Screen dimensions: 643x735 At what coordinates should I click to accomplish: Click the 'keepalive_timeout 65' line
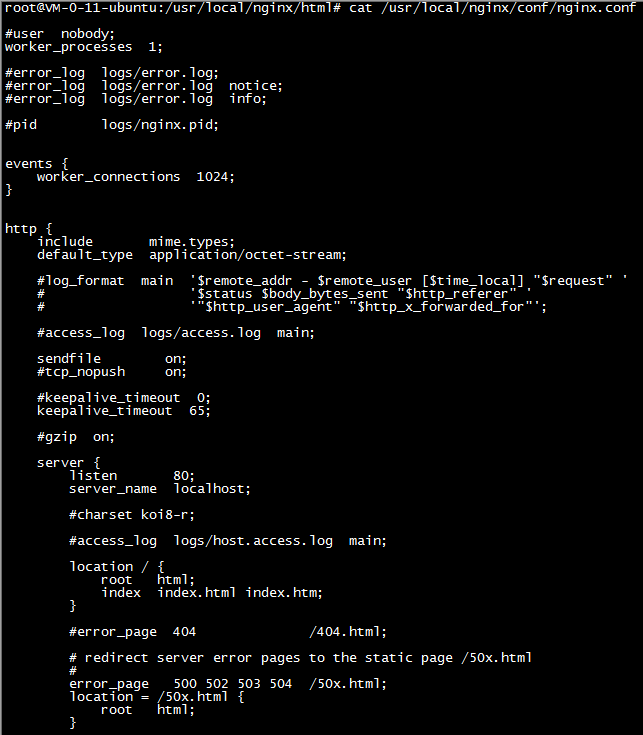pos(124,411)
